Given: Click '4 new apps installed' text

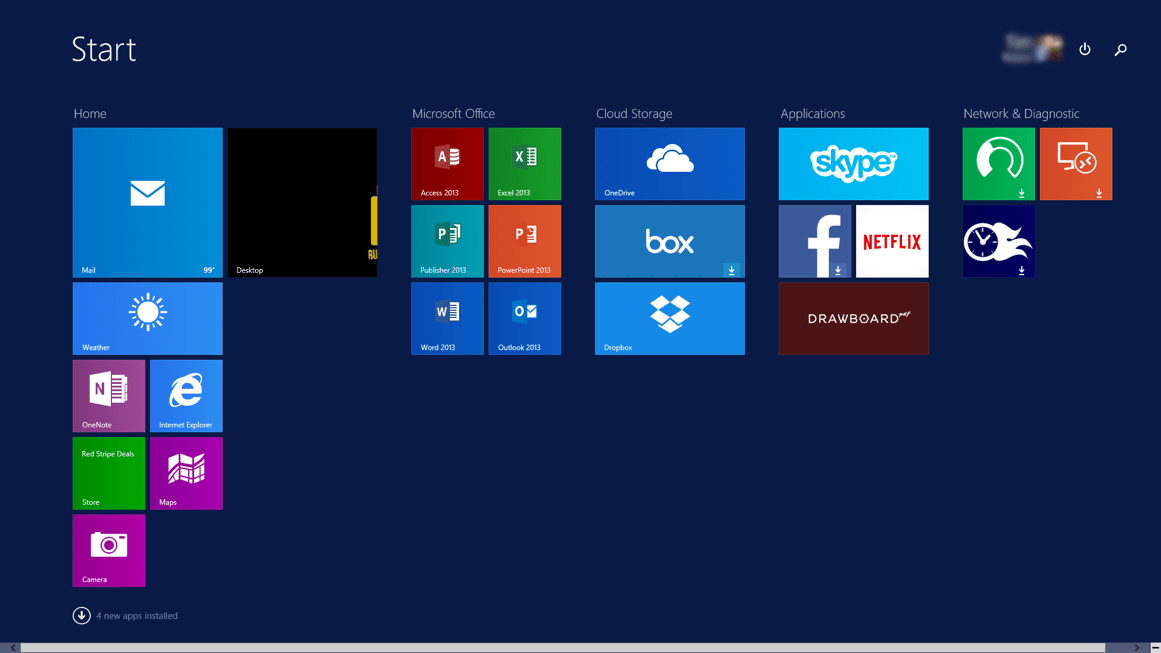Looking at the screenshot, I should tap(137, 616).
